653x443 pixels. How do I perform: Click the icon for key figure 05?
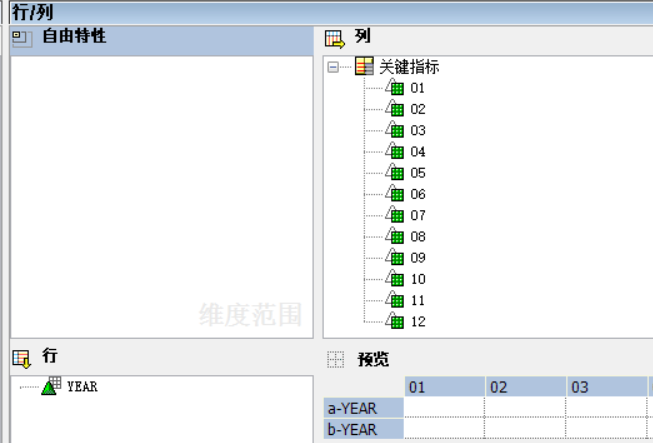click(x=395, y=173)
